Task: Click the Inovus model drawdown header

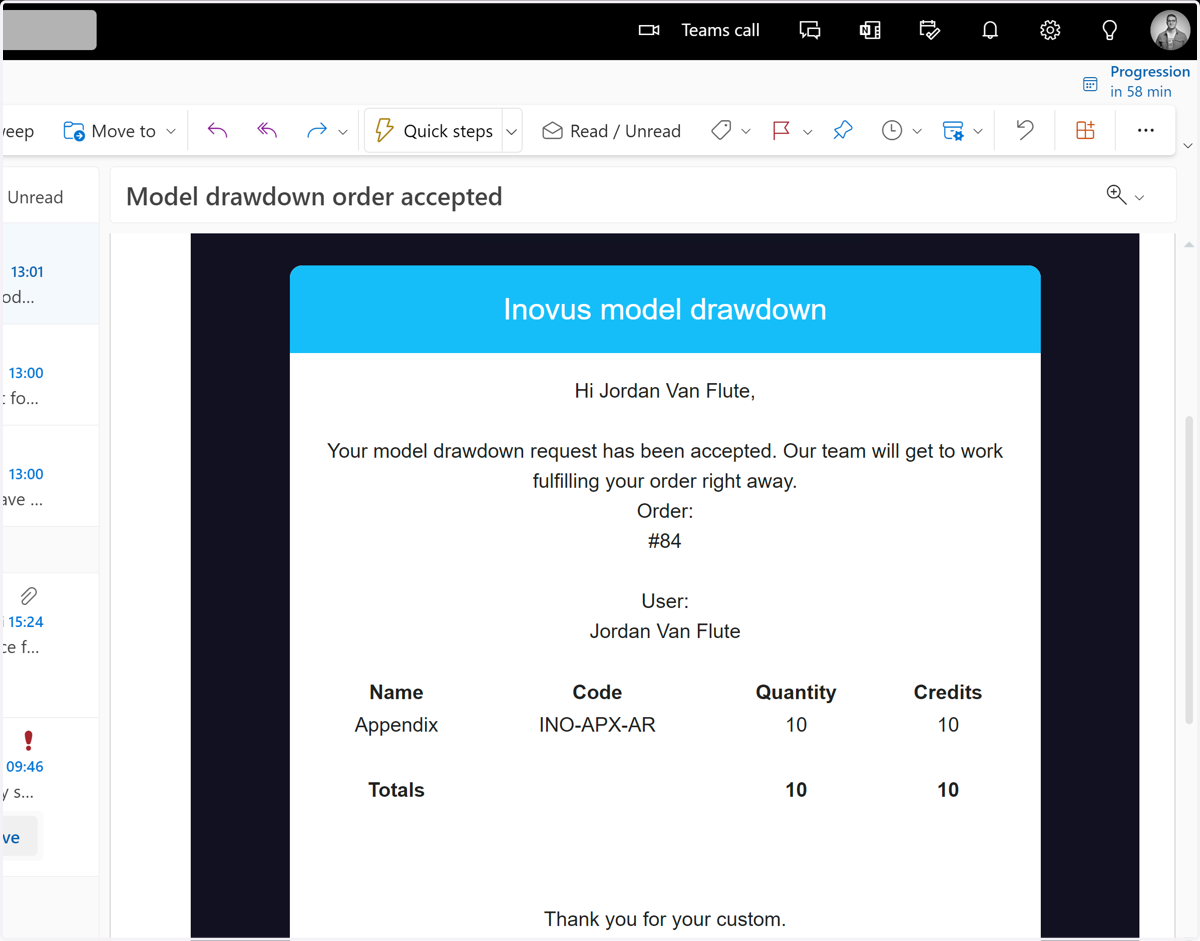Action: 665,309
